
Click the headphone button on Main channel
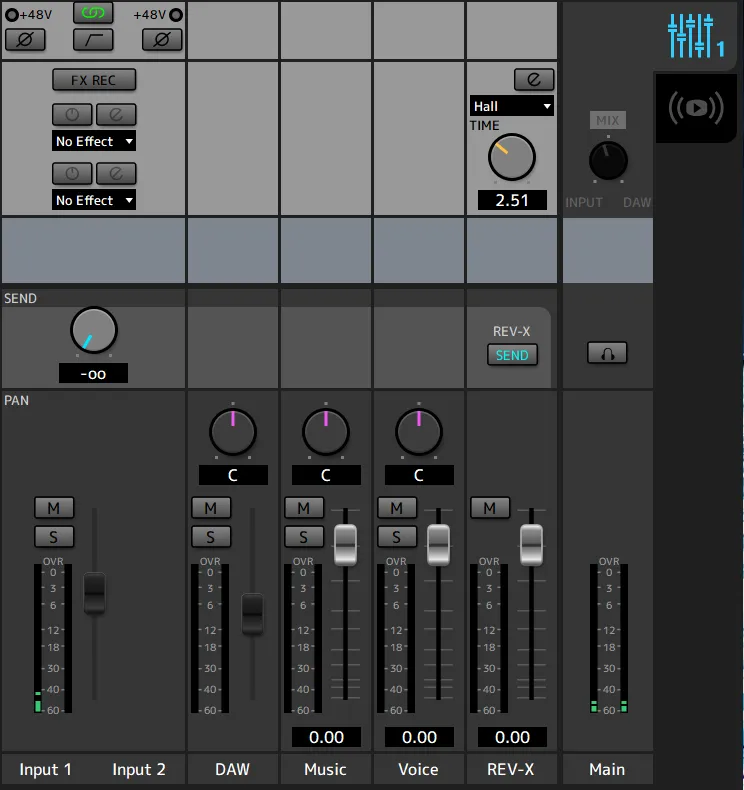click(x=607, y=352)
